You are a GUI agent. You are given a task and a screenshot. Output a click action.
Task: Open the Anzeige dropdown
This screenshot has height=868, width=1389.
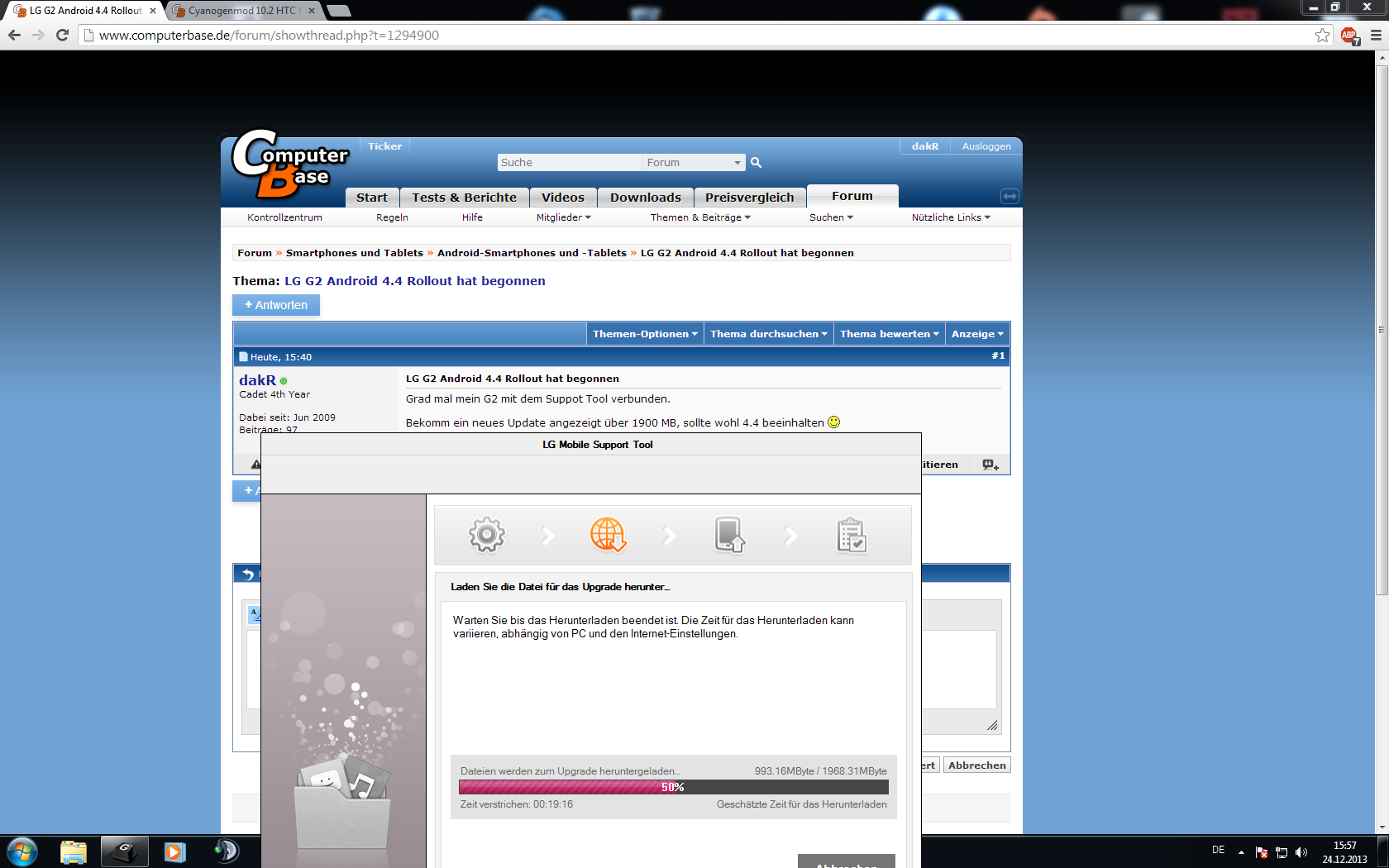pyautogui.click(x=977, y=334)
